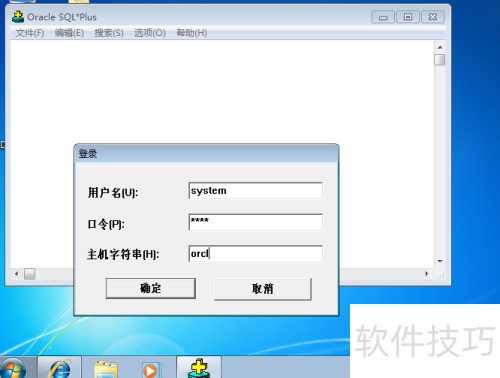Open the 搜索(S) menu
The height and width of the screenshot is (378, 500).
click(x=109, y=33)
